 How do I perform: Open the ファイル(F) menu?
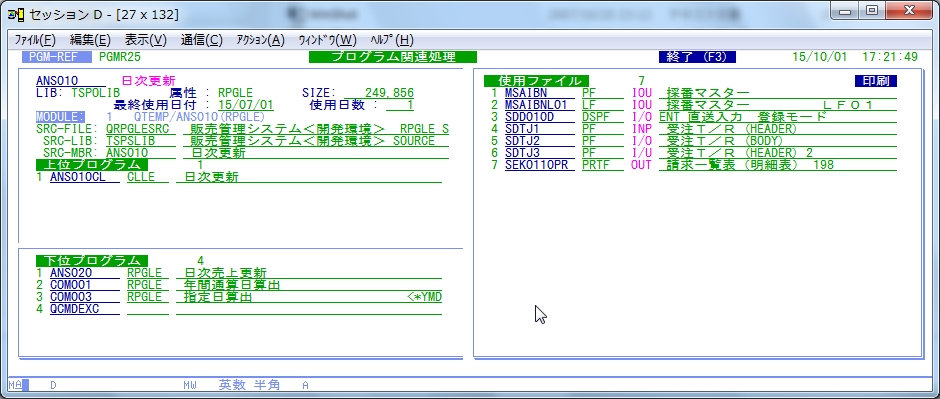35,40
